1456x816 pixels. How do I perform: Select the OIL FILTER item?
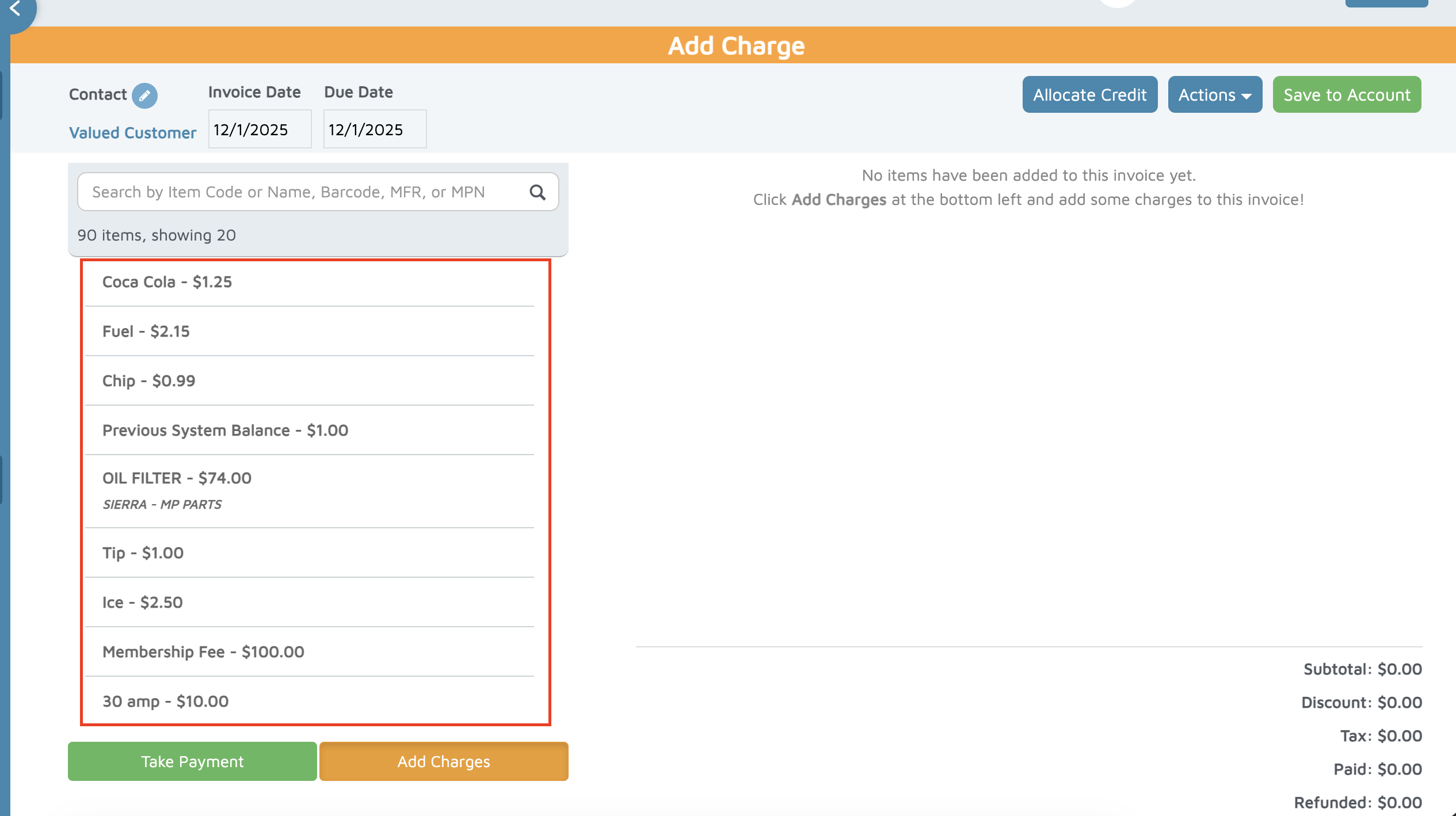[x=177, y=479]
